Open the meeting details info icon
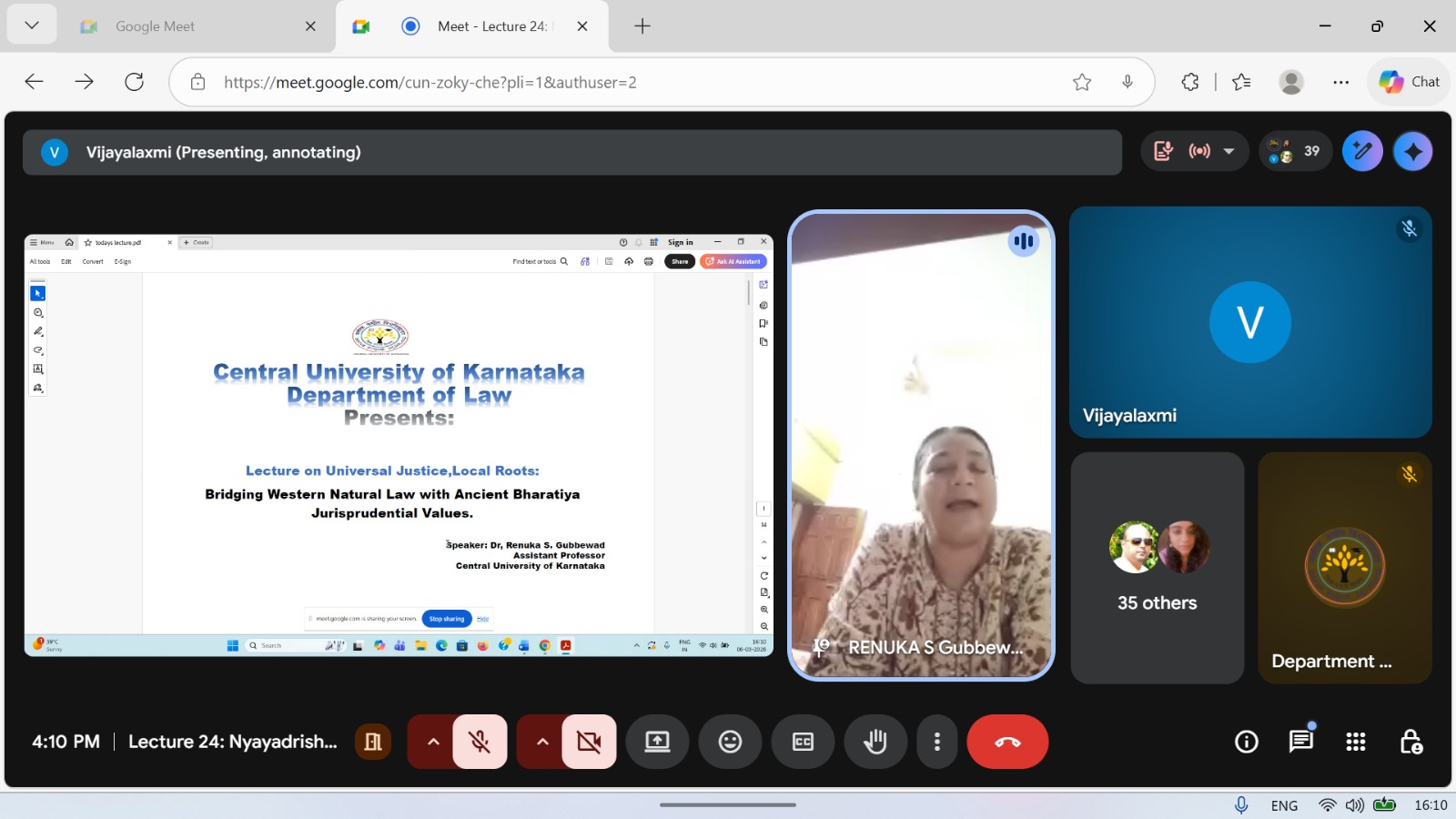1456x819 pixels. (1247, 742)
